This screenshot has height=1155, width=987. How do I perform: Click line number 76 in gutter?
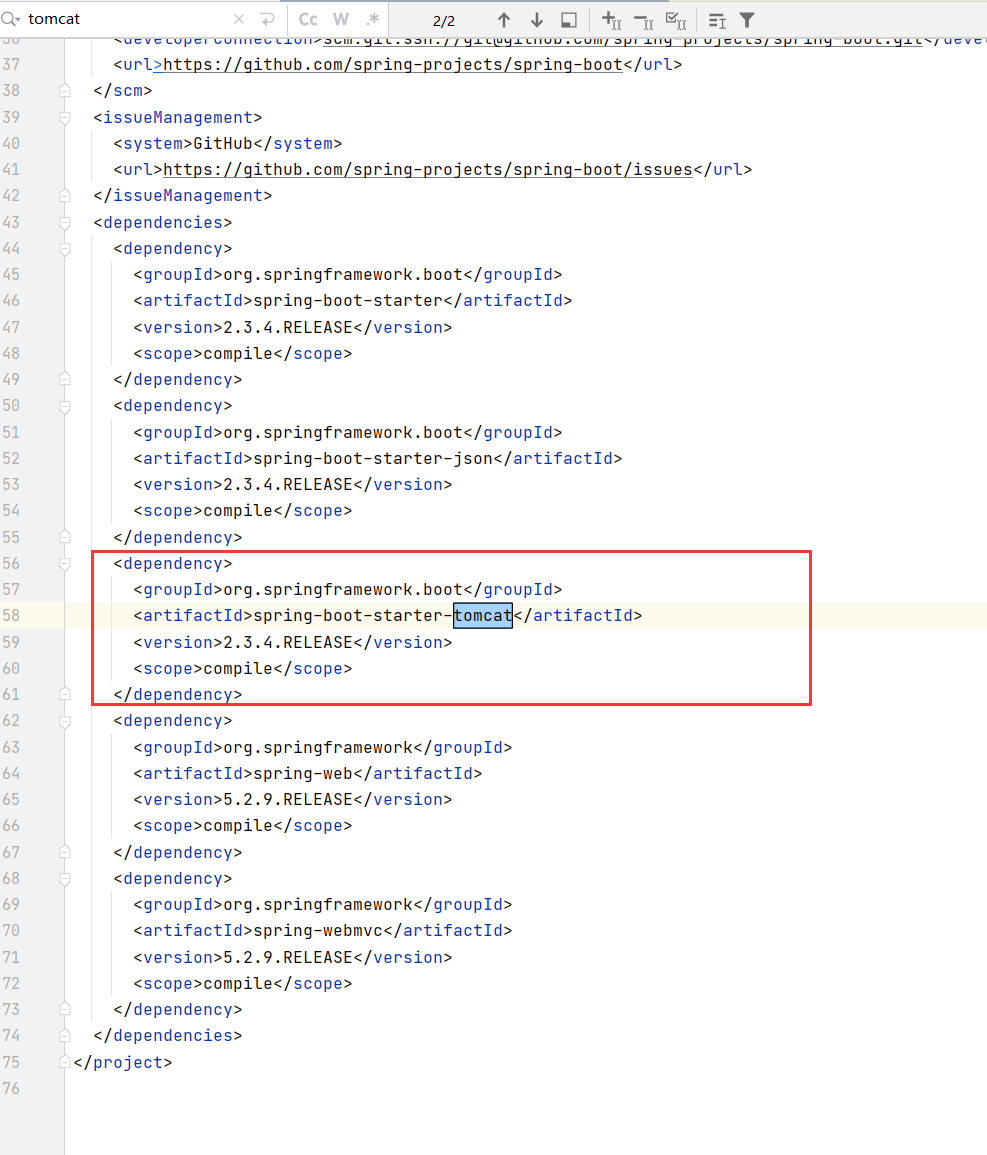(11, 1089)
